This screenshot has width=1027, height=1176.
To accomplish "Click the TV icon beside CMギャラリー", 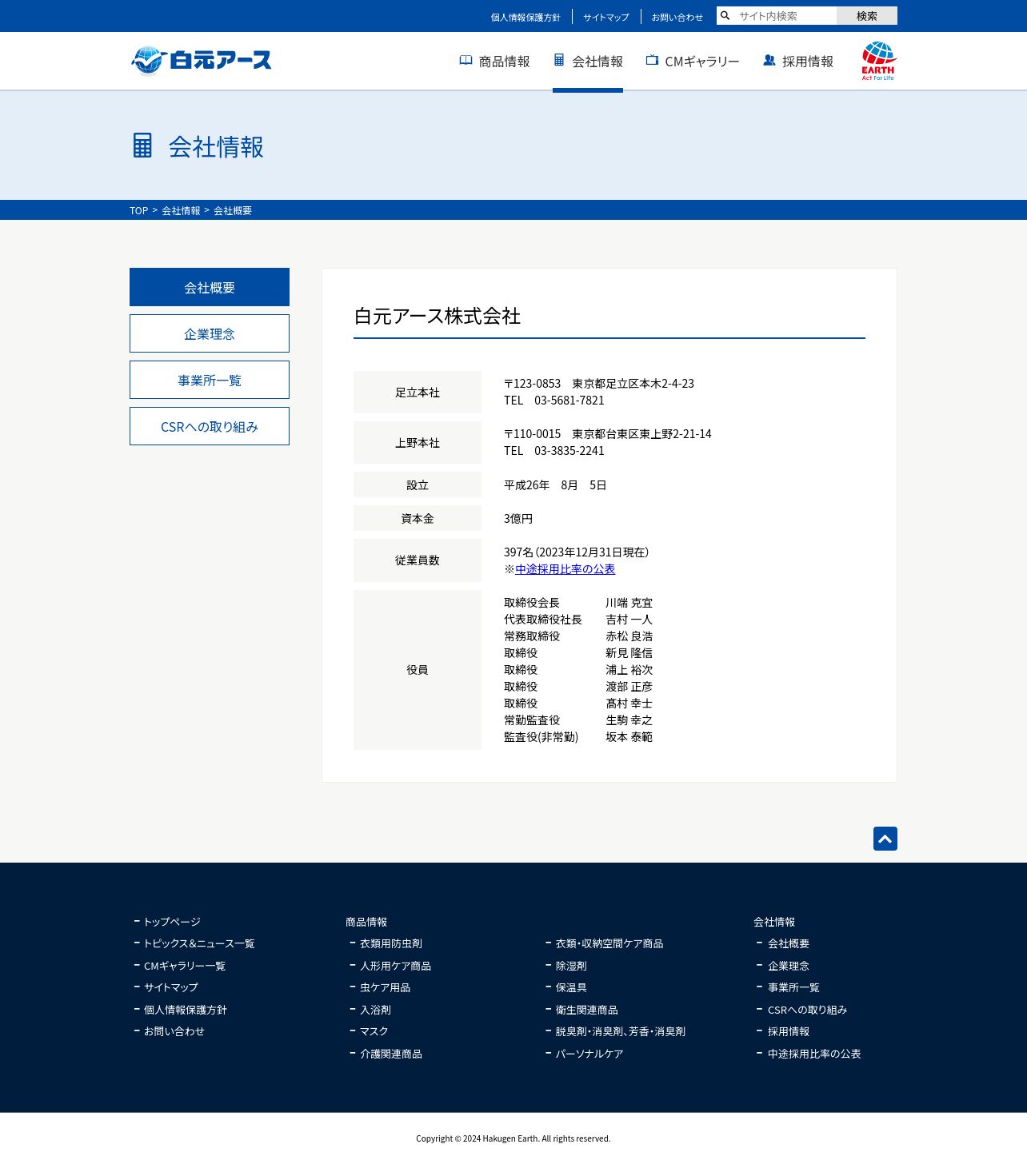I will tap(652, 60).
